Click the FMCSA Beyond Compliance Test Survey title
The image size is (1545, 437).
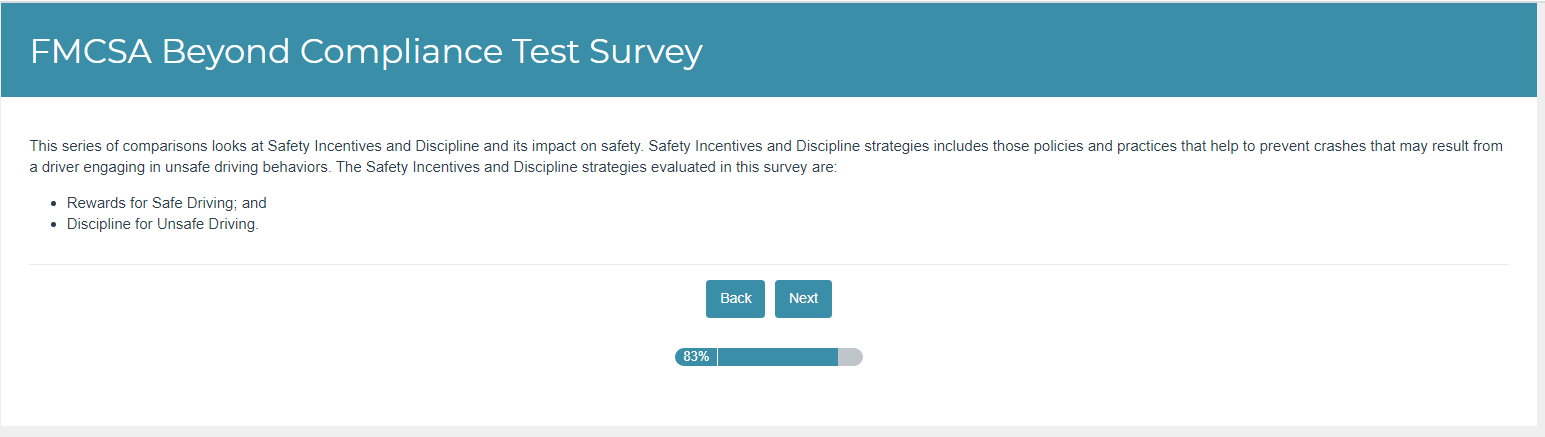pos(366,52)
